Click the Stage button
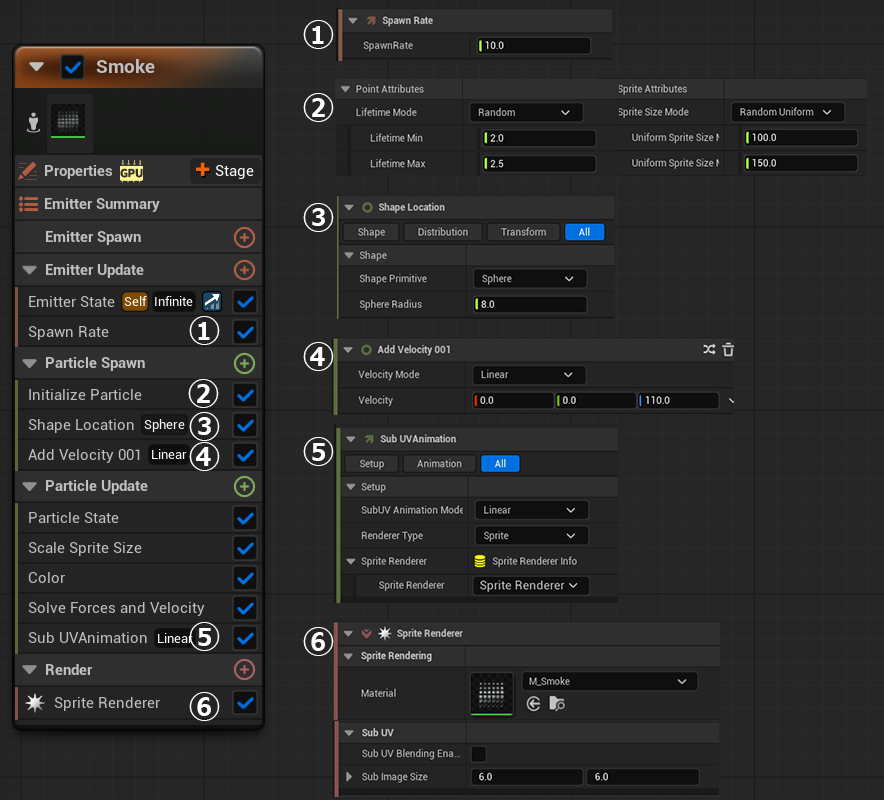Image resolution: width=884 pixels, height=800 pixels. click(225, 171)
